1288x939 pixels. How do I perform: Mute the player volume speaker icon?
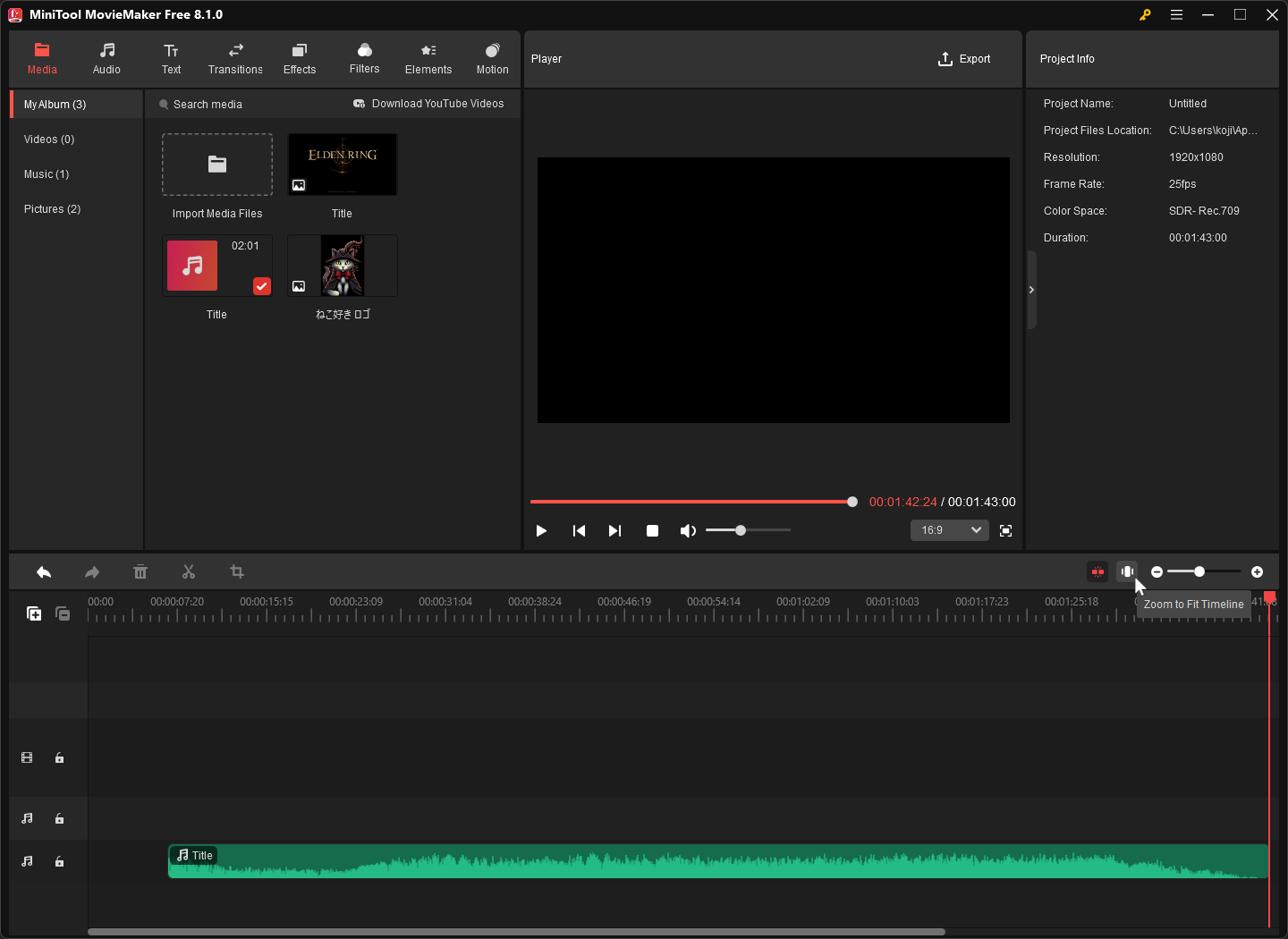coord(688,530)
